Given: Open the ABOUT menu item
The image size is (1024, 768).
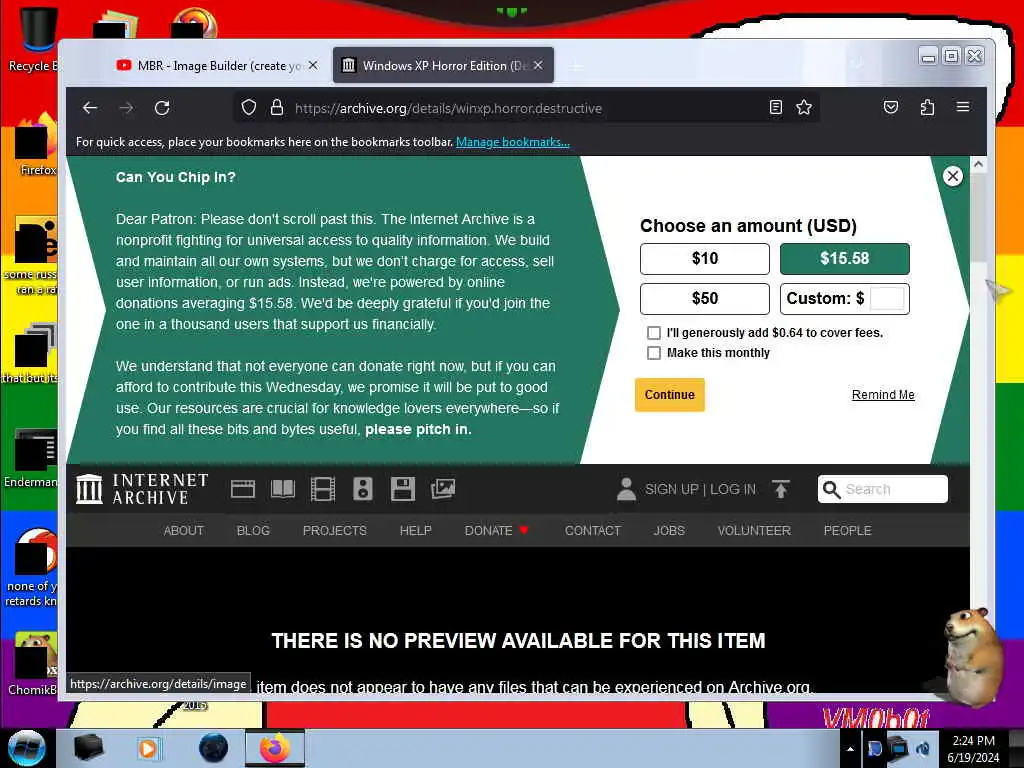Looking at the screenshot, I should (184, 530).
